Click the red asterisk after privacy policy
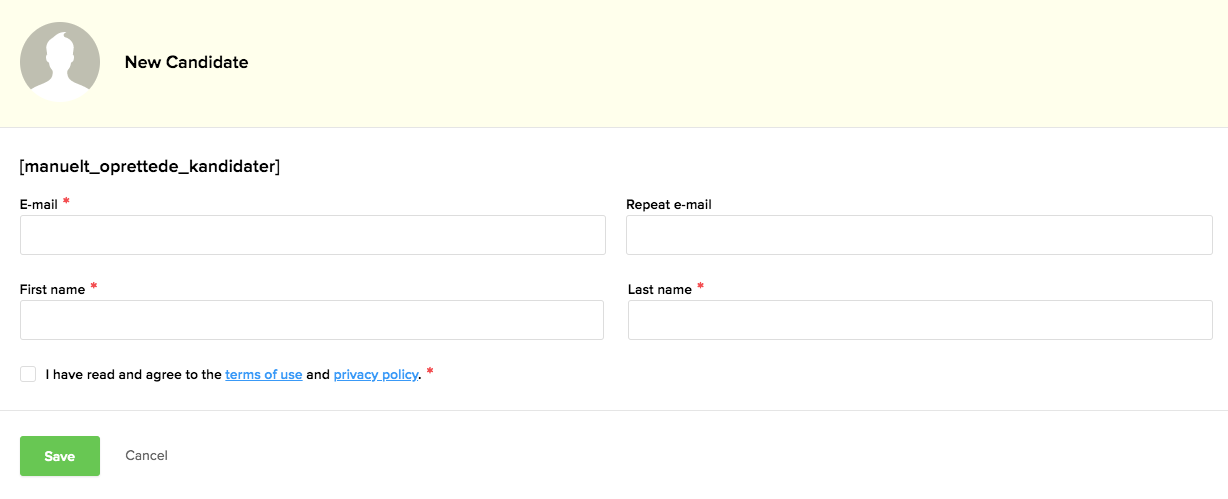The width and height of the screenshot is (1228, 499). tap(430, 373)
